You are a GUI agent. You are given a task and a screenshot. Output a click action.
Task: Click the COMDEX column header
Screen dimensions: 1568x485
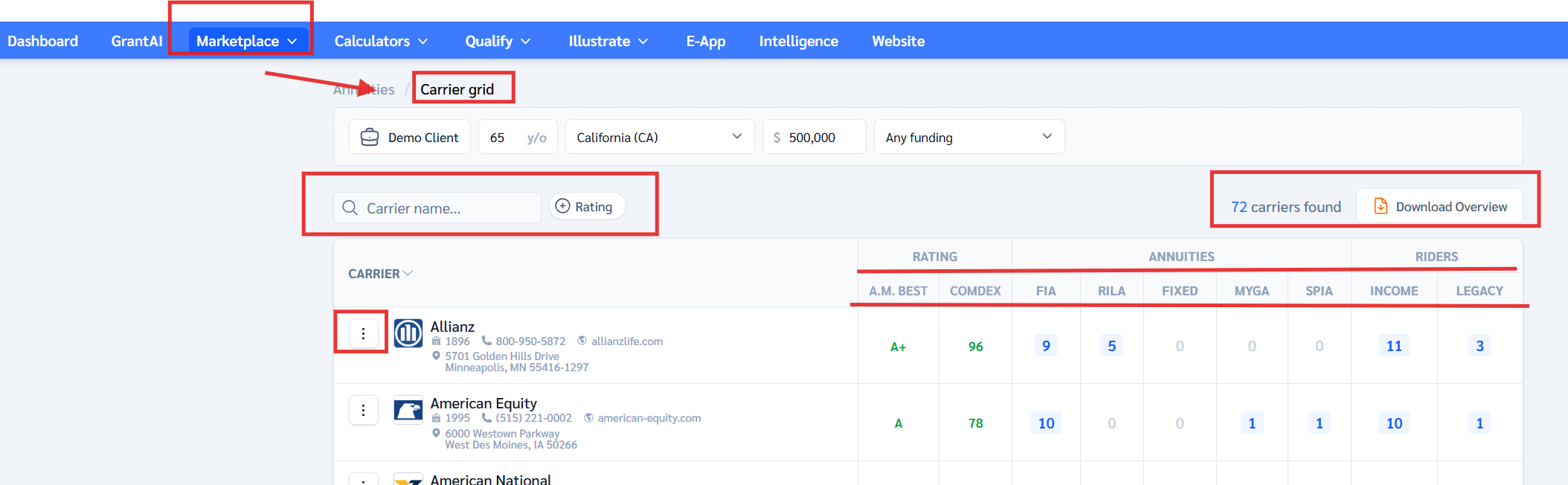[x=975, y=291]
